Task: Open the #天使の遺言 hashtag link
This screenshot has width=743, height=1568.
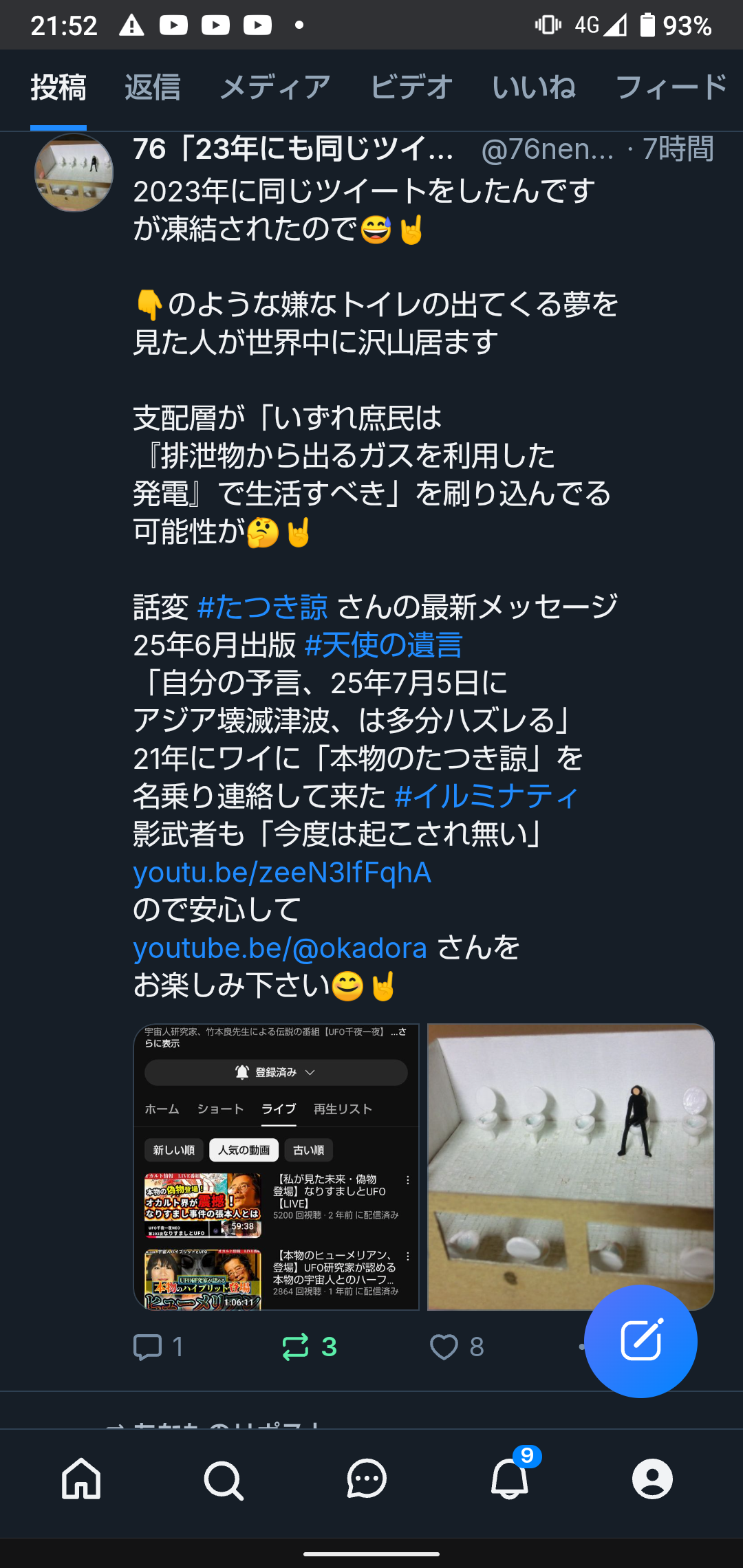Action: tap(383, 645)
